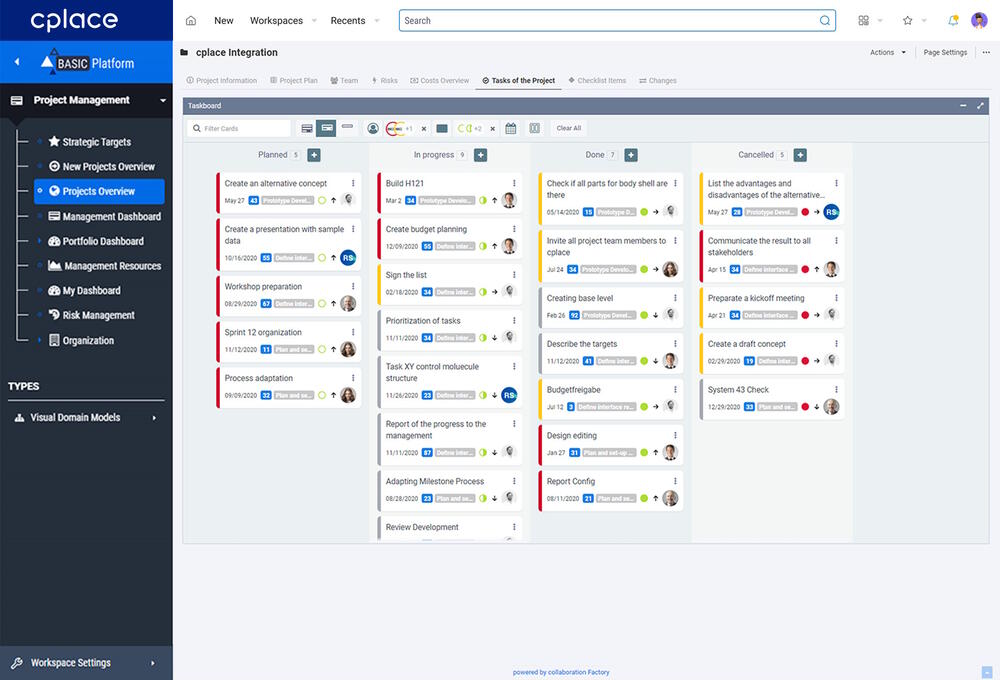Select the medium card view toggle

coord(326,128)
